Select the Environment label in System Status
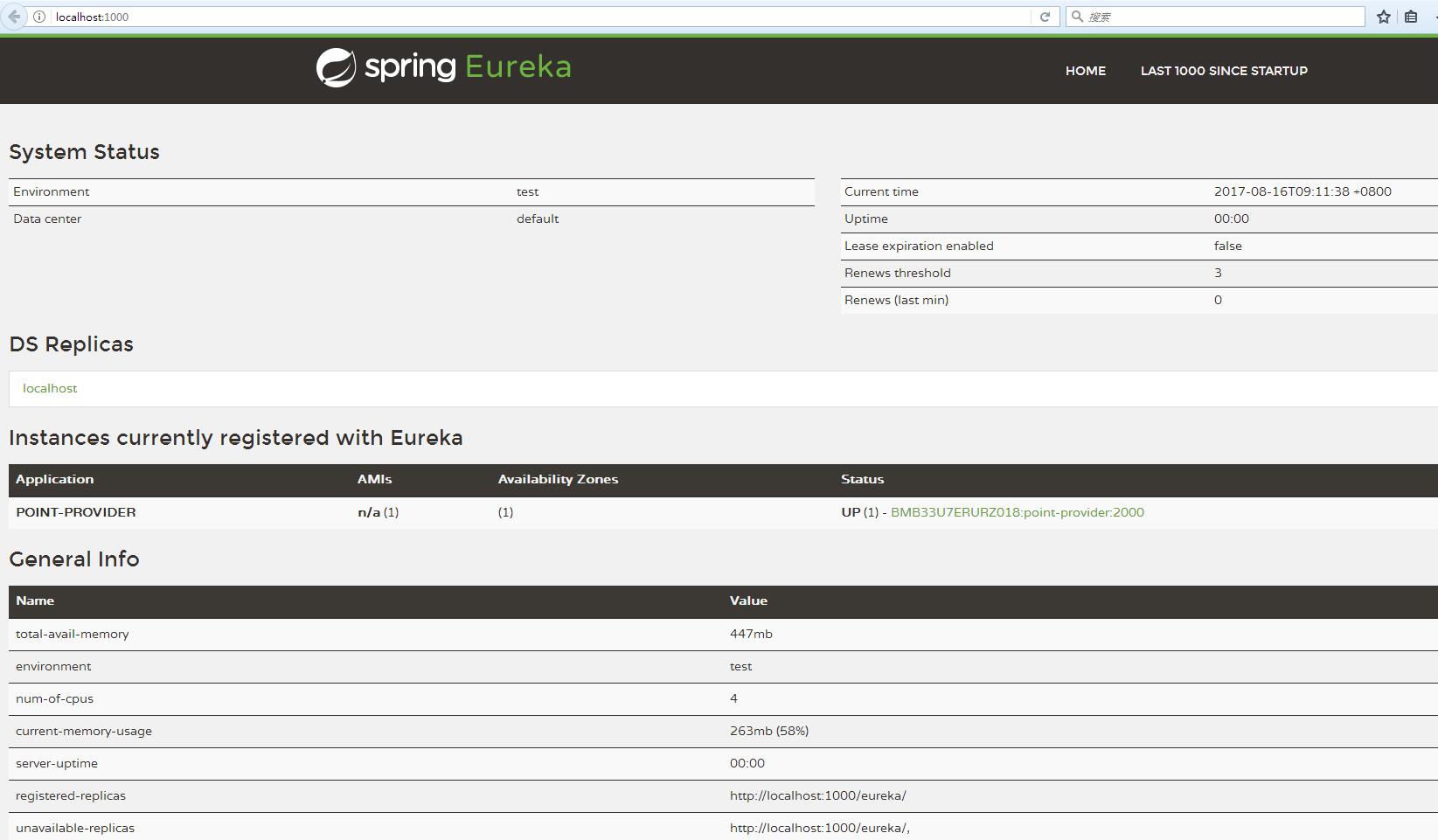The height and width of the screenshot is (840, 1438). point(51,191)
